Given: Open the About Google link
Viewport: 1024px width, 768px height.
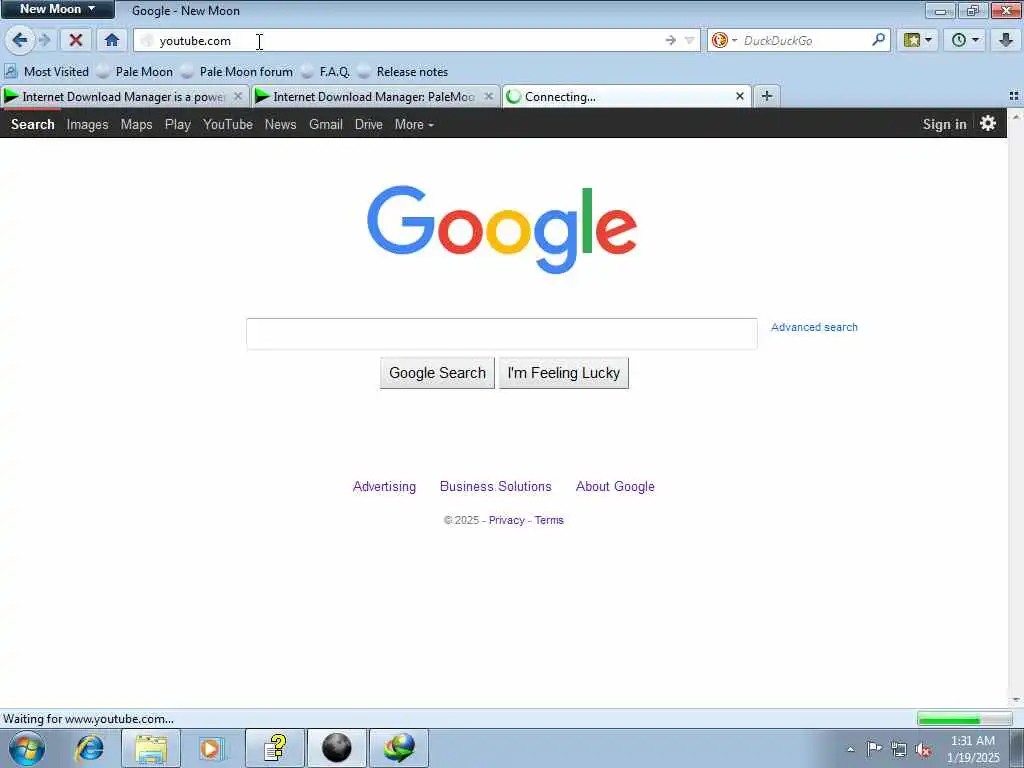Looking at the screenshot, I should [x=615, y=487].
